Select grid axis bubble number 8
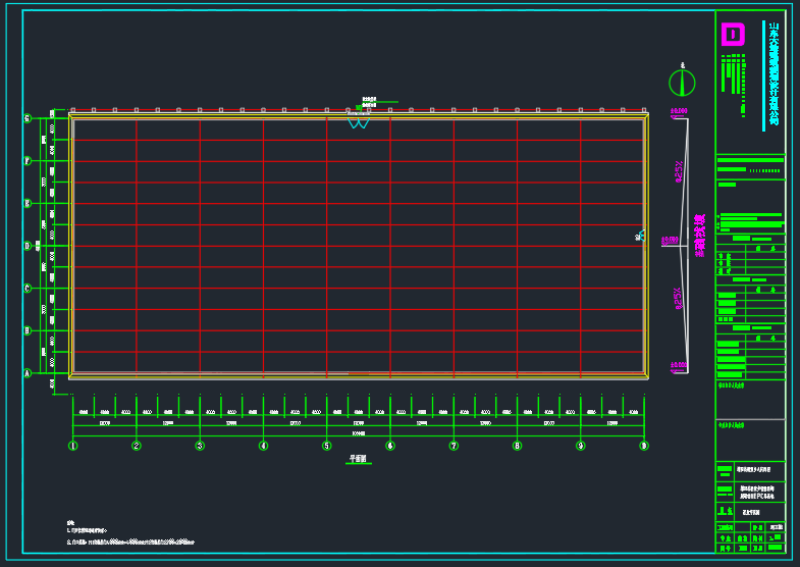800x567 pixels. [517, 446]
